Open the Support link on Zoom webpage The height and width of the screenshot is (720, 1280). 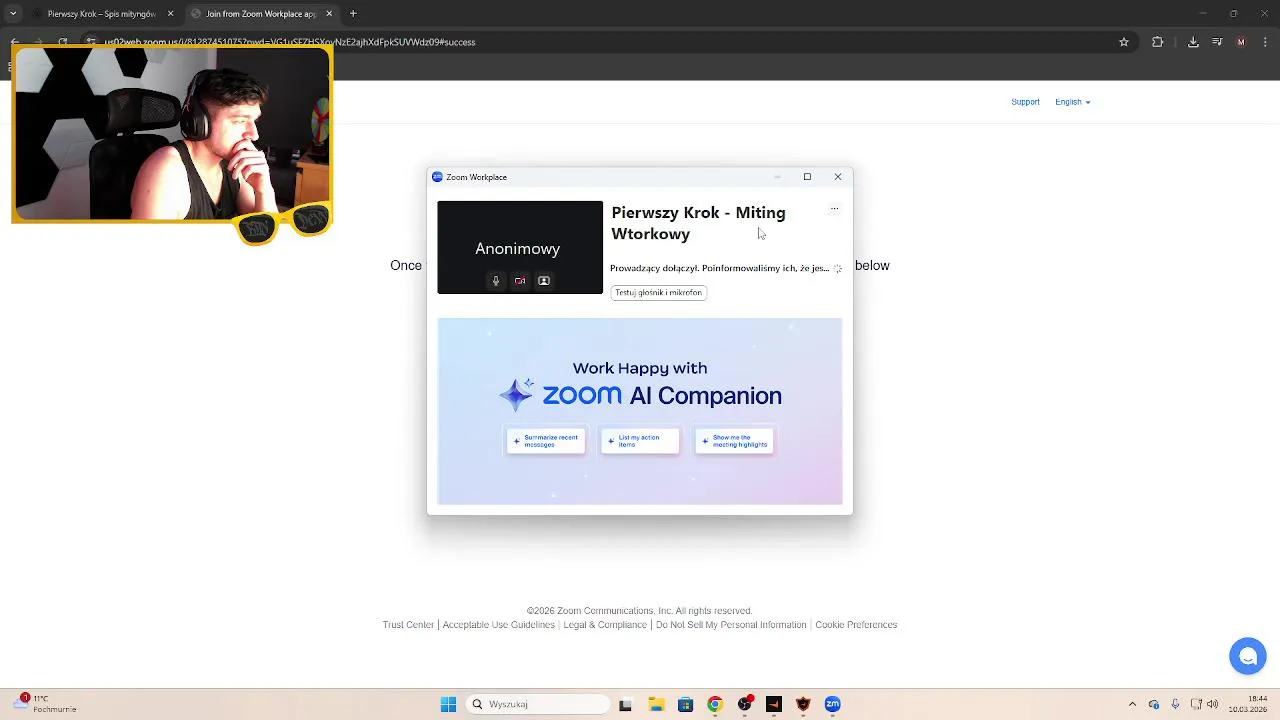tap(1025, 102)
